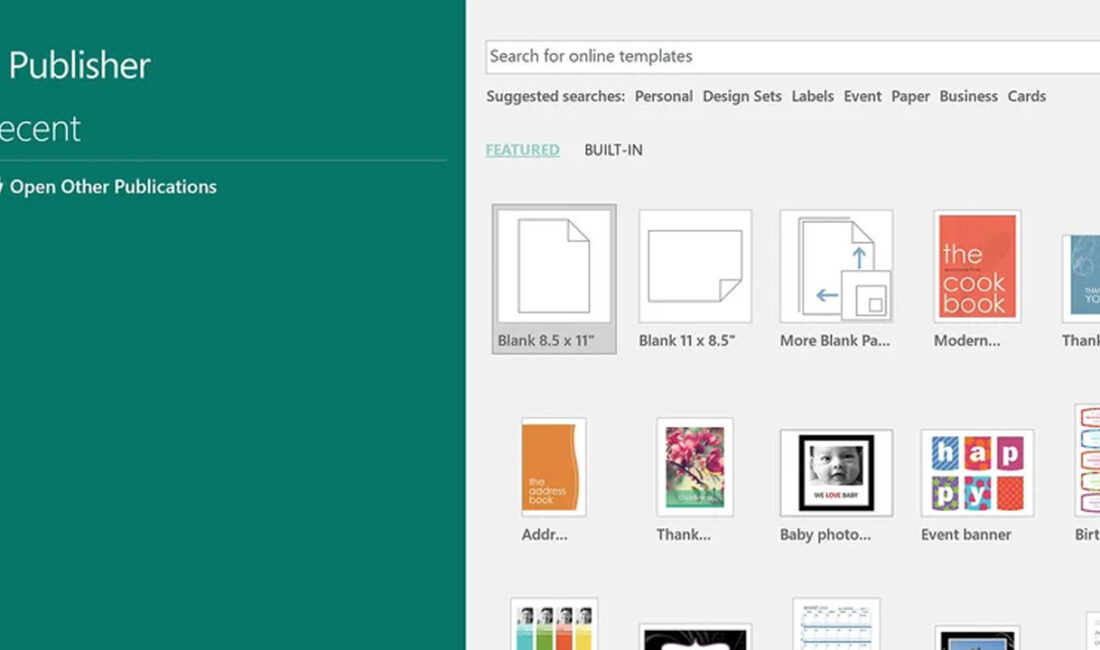
Task: Click the "Blank 11 x 8.5"" label
Action: pos(687,341)
